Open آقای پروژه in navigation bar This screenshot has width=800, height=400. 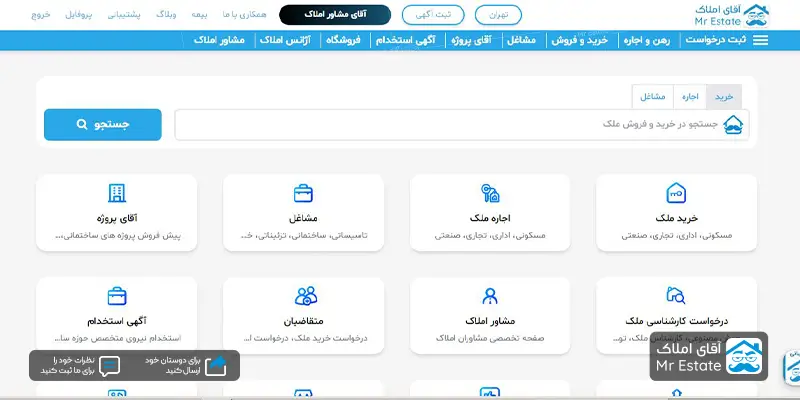coord(471,40)
